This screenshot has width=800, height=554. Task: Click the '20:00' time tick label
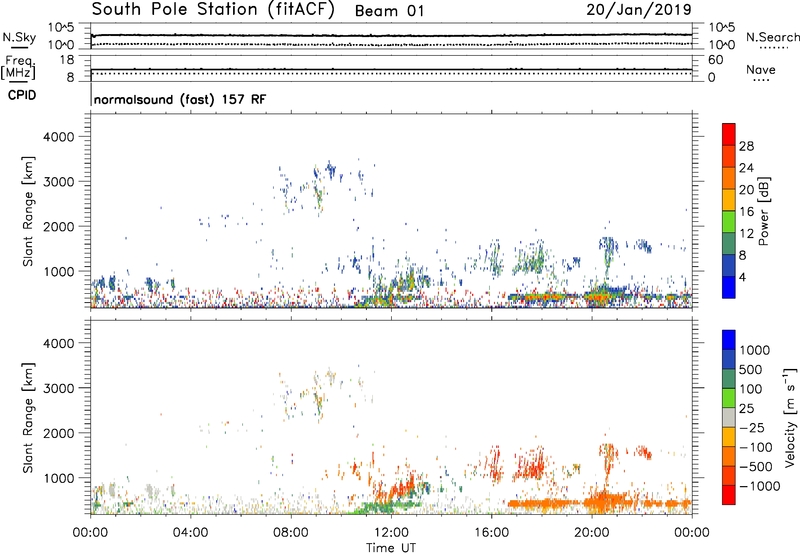pos(592,533)
